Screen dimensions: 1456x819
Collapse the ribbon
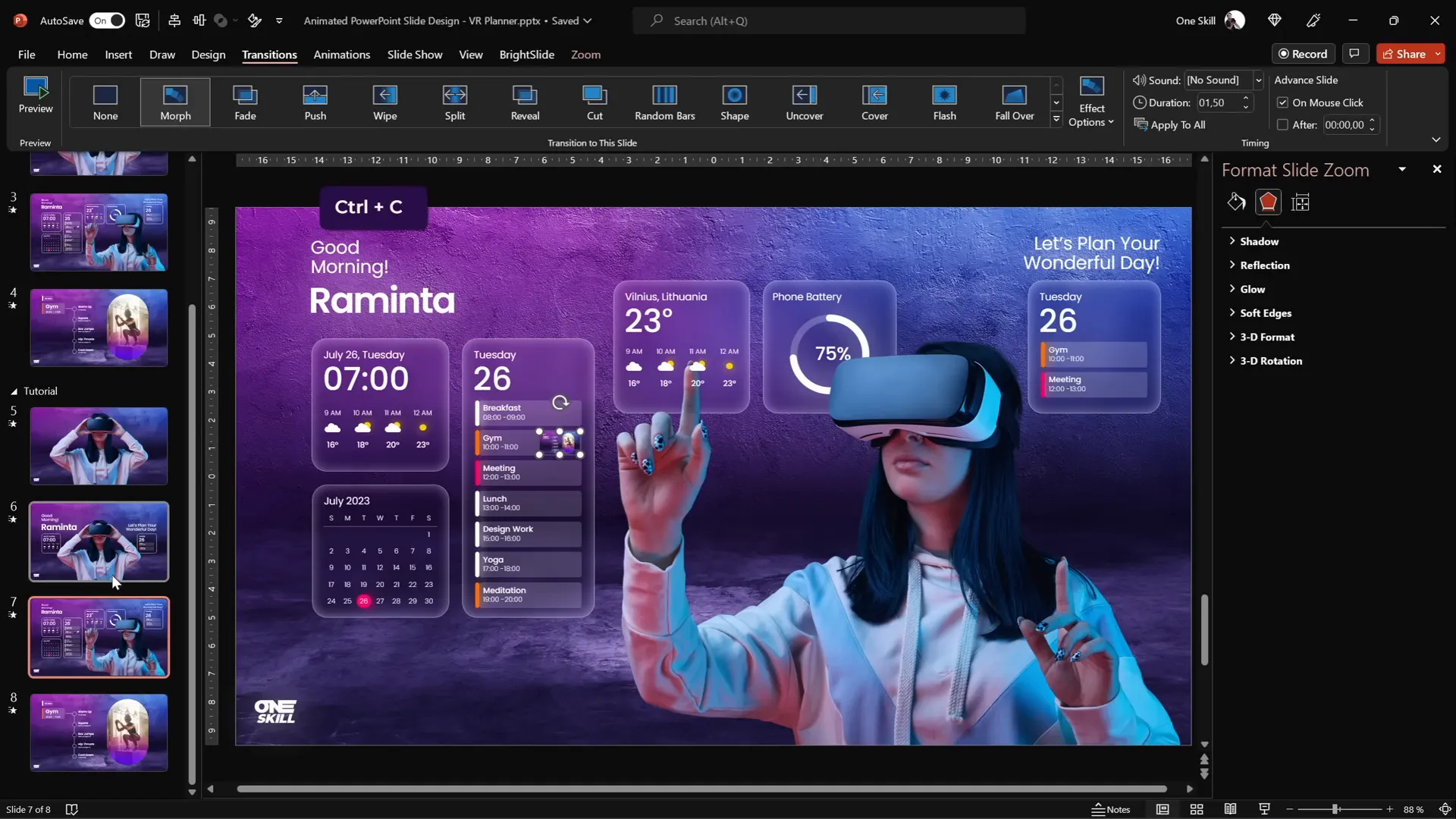tap(1436, 140)
